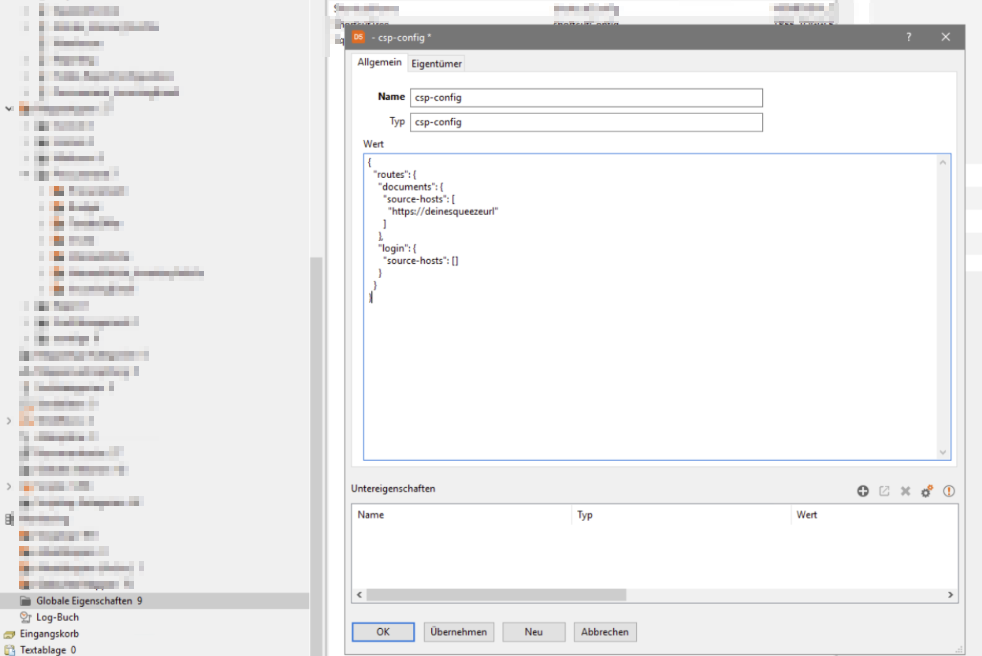
Task: Select the Log-Buch icon in the tree
Action: [26, 617]
